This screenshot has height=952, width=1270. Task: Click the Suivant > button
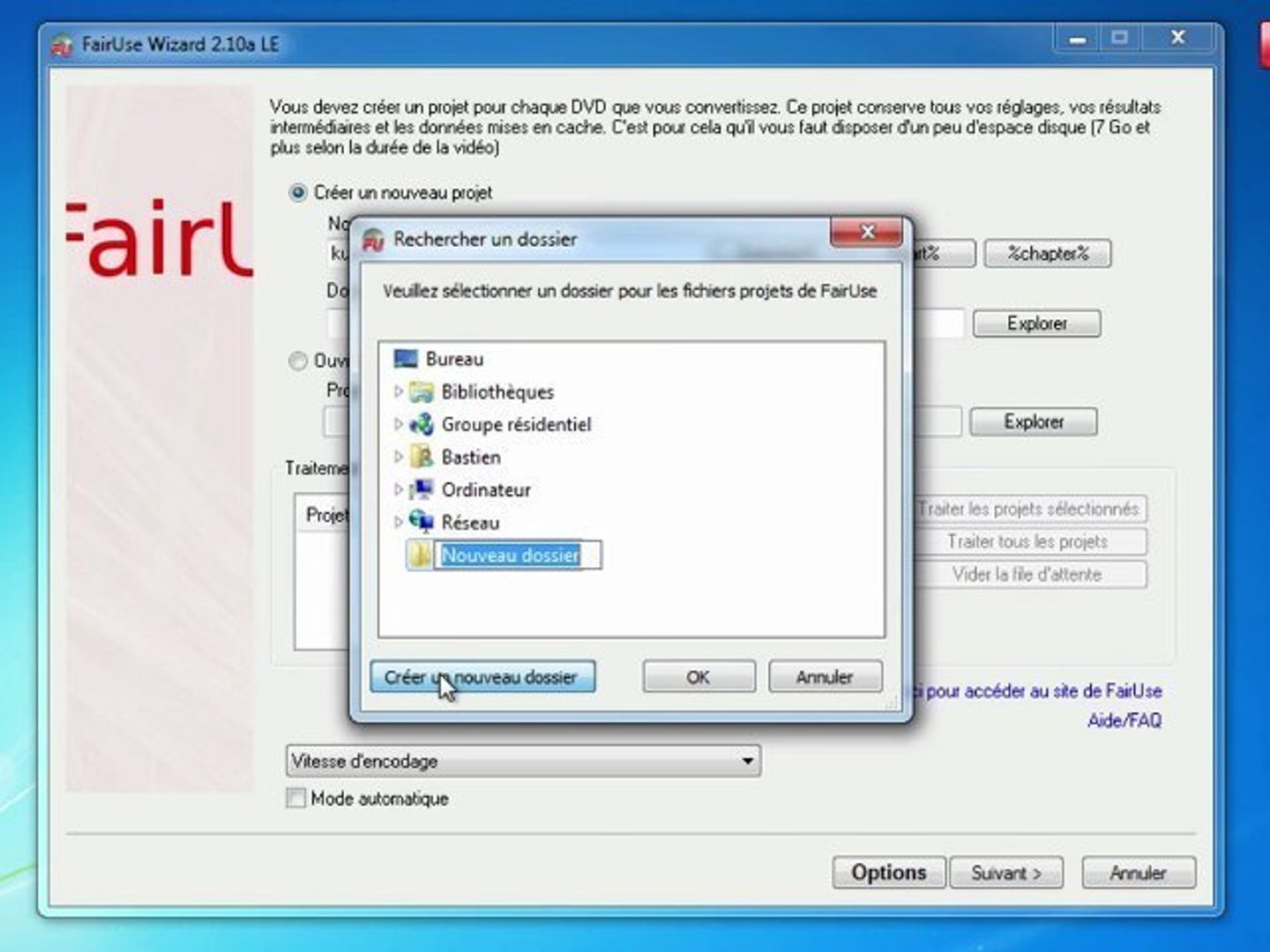[x=1005, y=873]
